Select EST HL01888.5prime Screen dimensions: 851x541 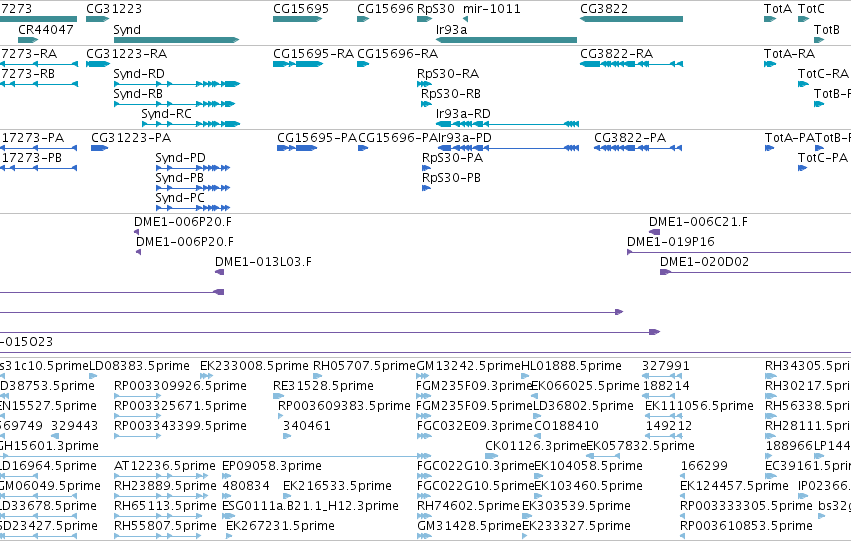click(571, 366)
